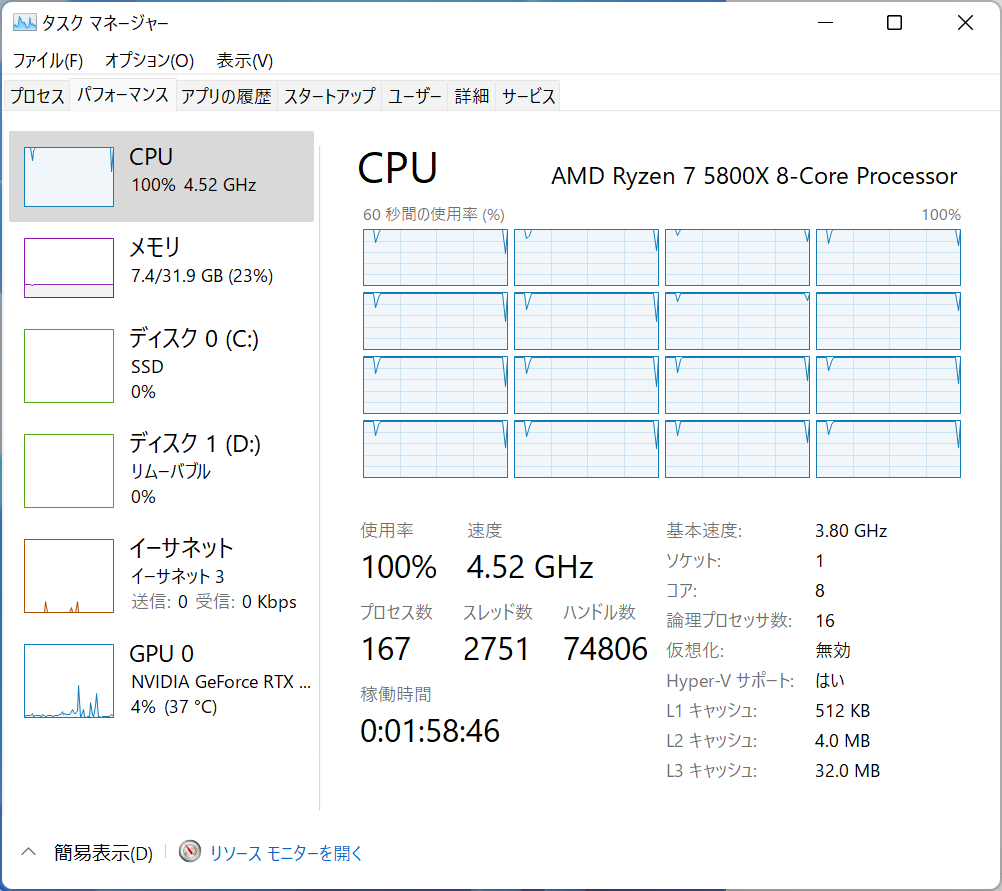Open the View (表示) menu

click(x=245, y=60)
